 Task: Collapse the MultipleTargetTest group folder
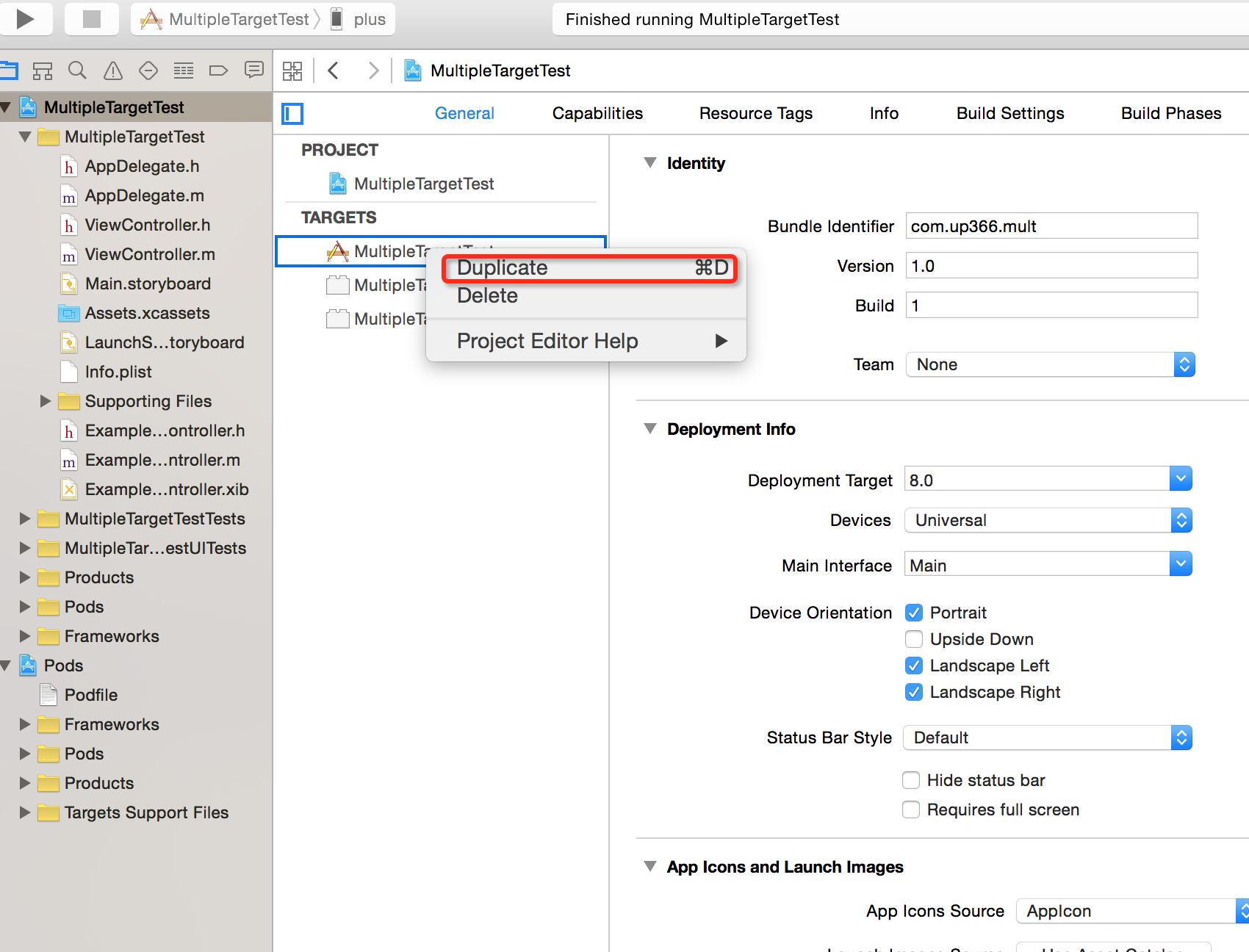click(25, 137)
